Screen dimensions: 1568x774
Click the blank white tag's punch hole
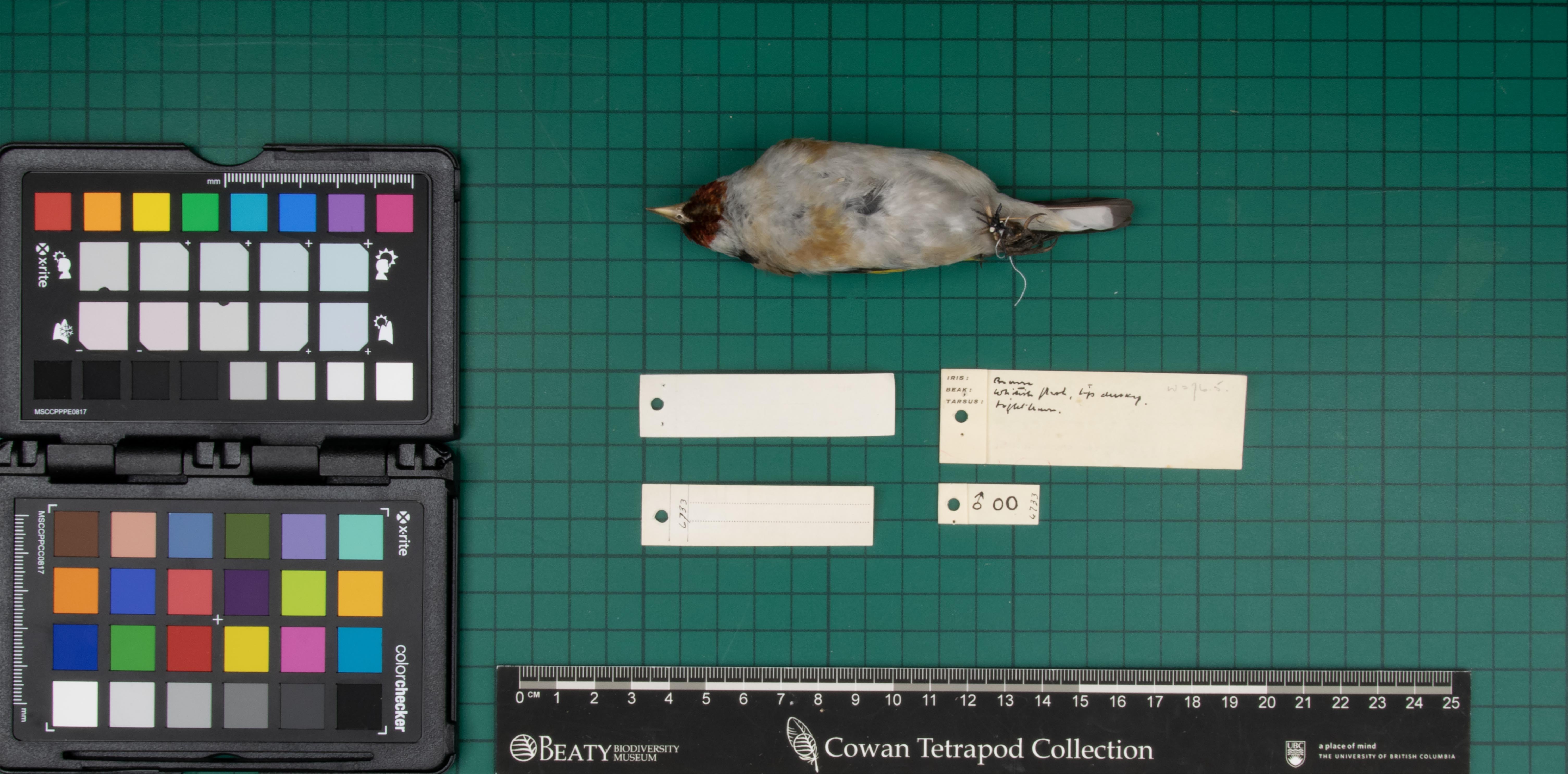(657, 404)
